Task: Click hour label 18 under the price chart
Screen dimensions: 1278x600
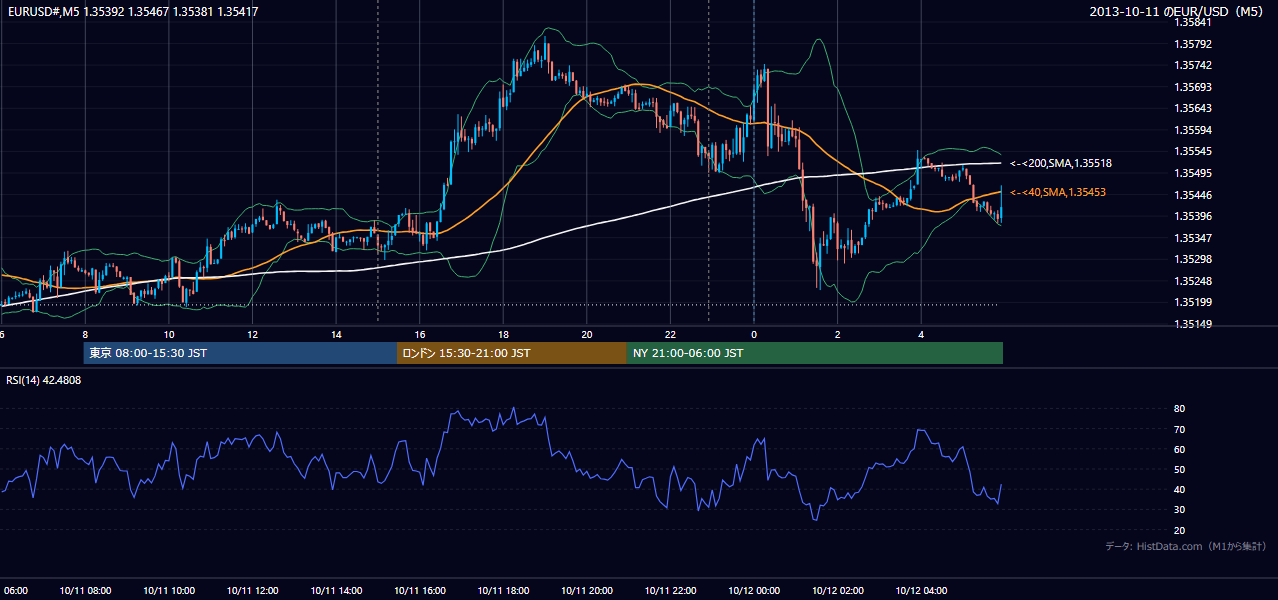Action: pos(503,334)
